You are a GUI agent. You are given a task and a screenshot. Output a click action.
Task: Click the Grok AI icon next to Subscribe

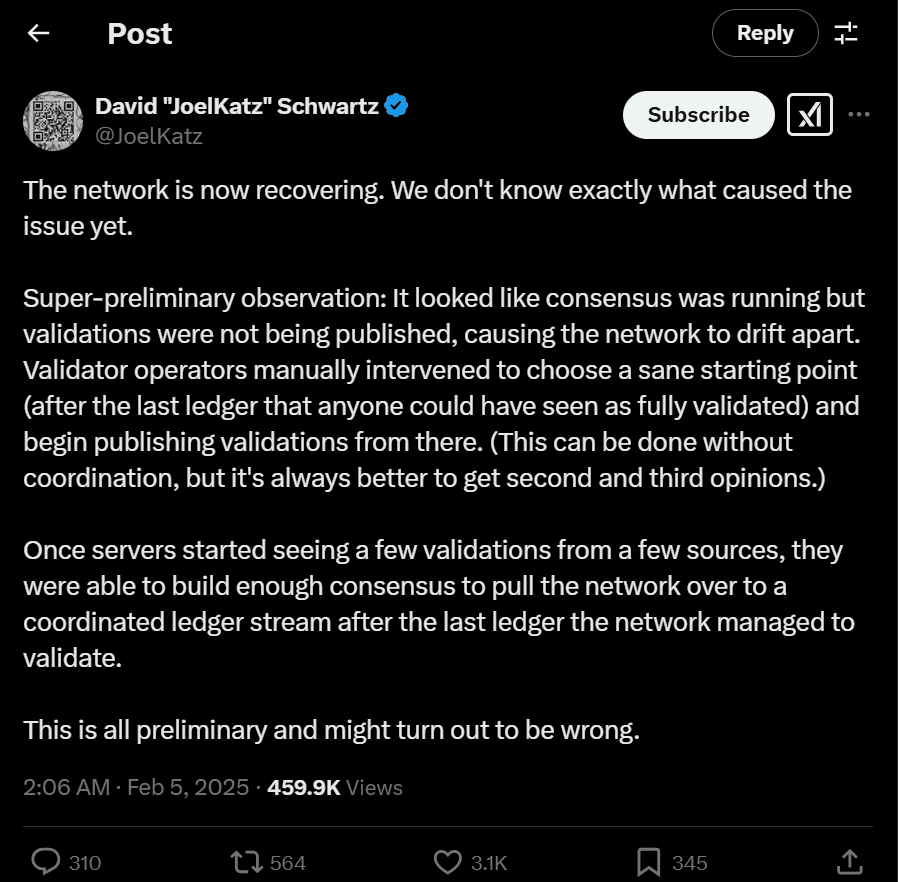point(810,114)
